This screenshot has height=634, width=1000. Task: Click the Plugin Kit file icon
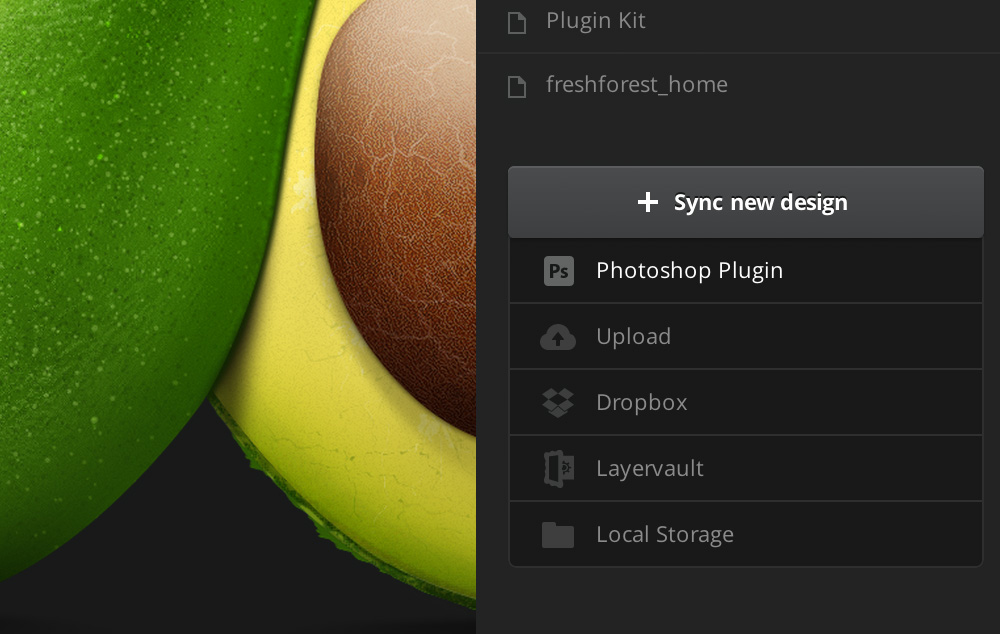tap(517, 23)
